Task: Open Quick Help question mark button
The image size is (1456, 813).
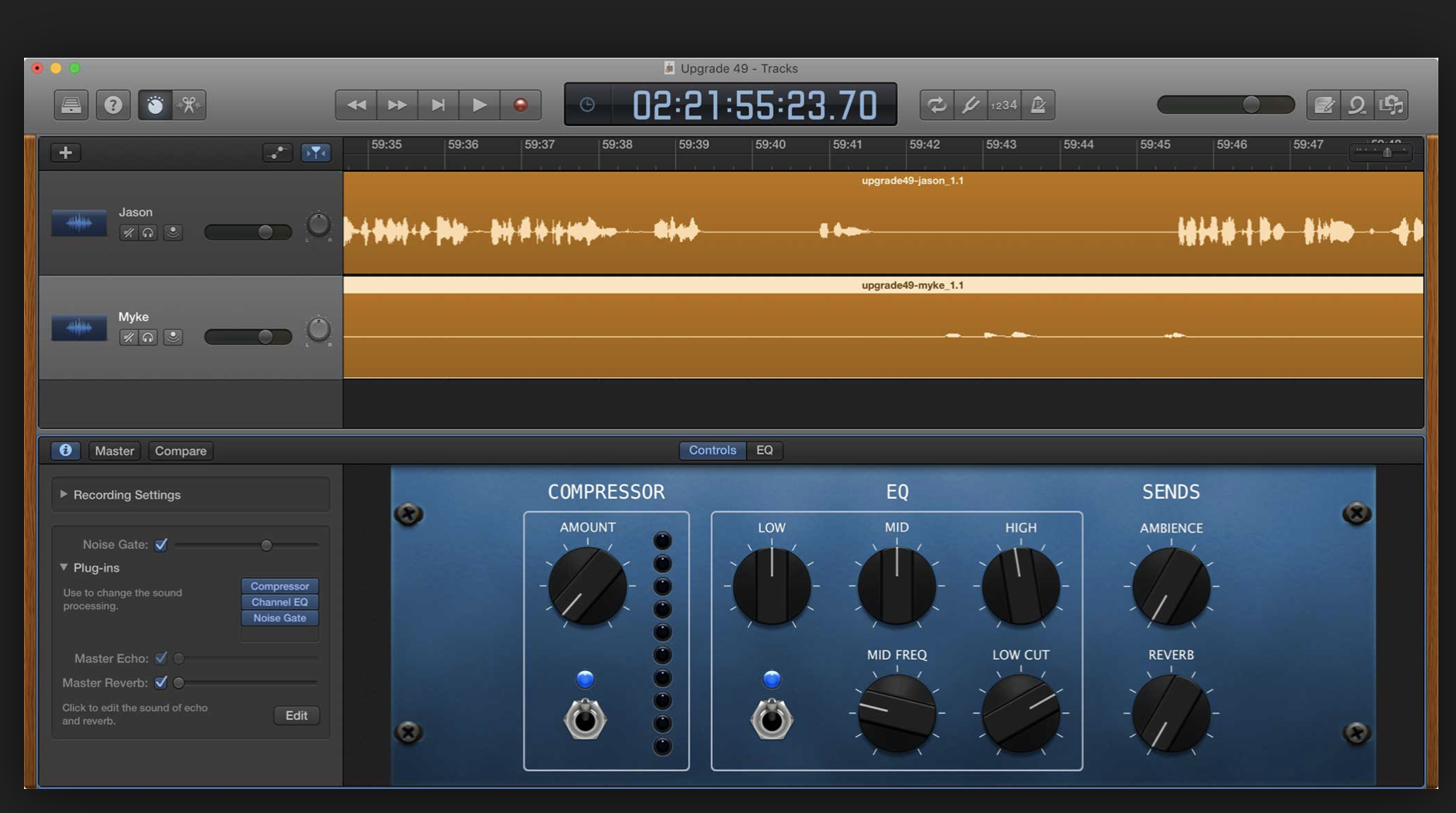Action: pos(113,105)
